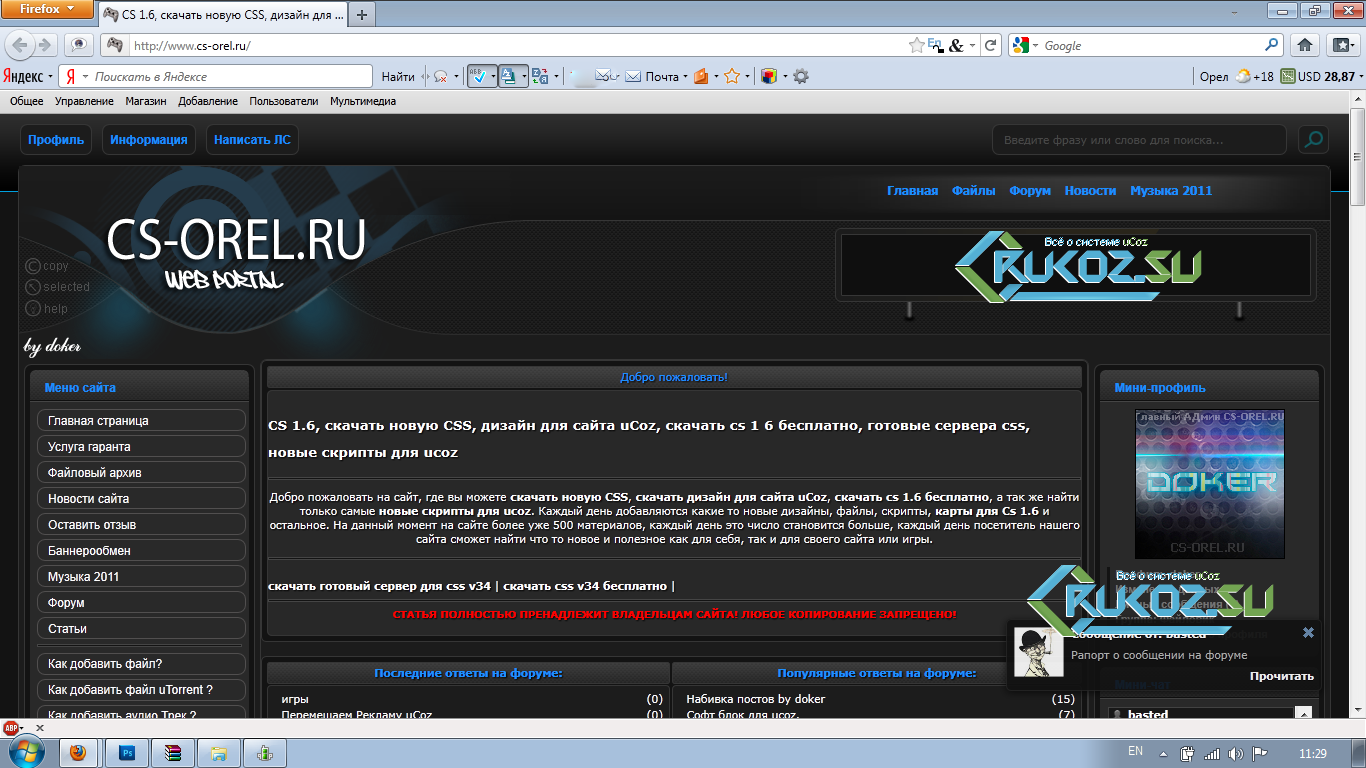The image size is (1366, 768).
Task: Go to the Firefox Home page icon
Action: (x=1305, y=45)
